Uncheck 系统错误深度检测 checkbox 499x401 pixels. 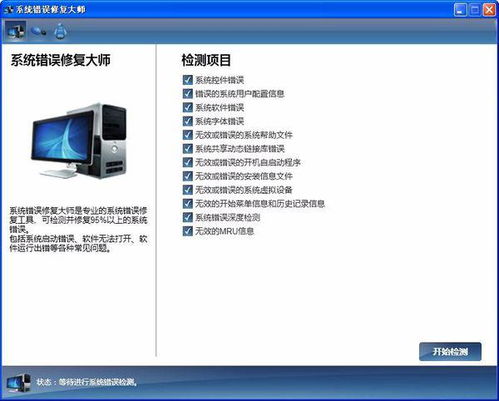[x=188, y=217]
